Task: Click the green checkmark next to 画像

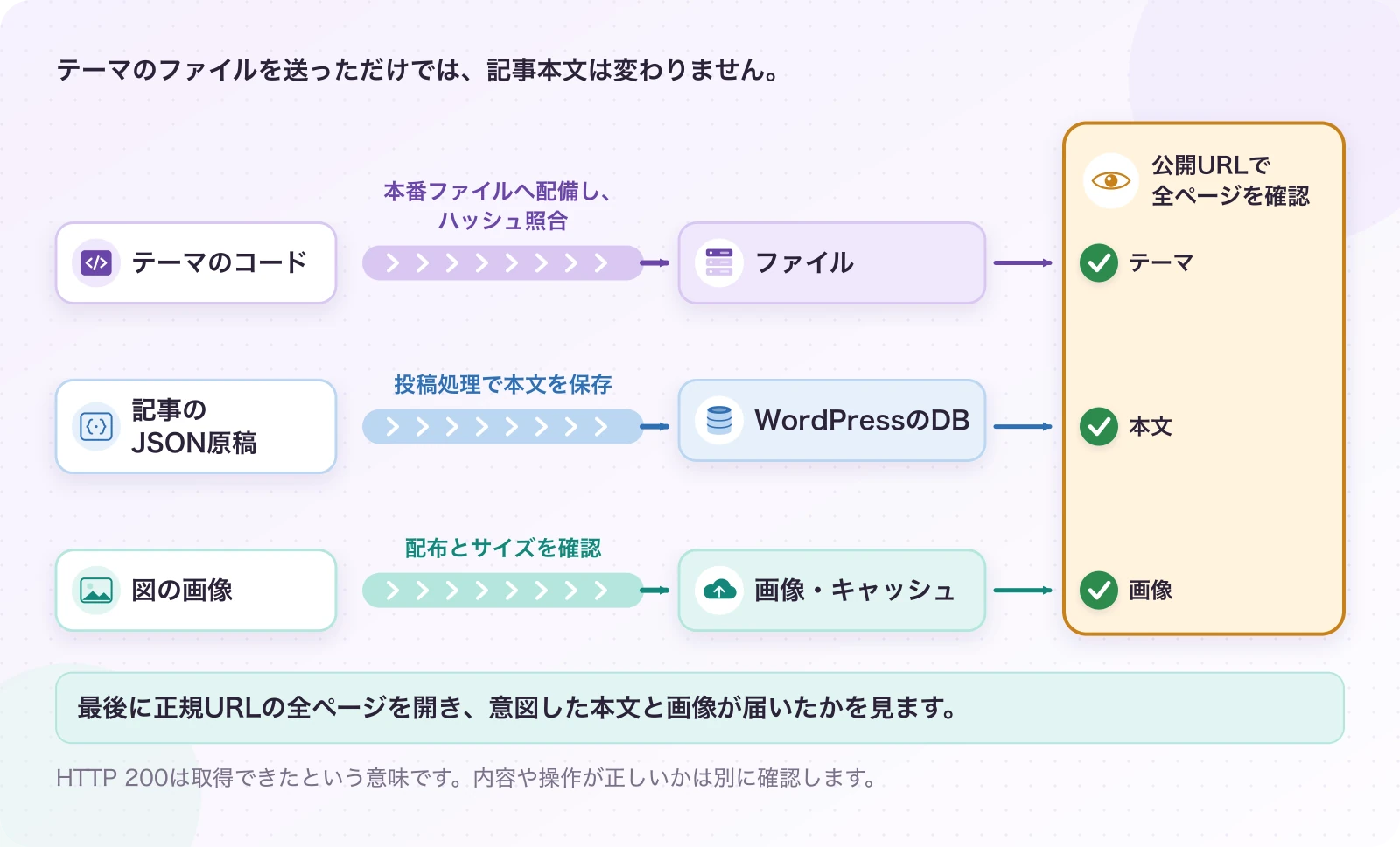Action: (1099, 591)
